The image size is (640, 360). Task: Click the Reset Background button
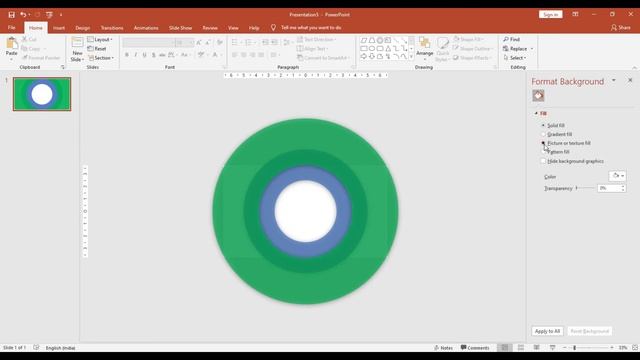coord(589,331)
